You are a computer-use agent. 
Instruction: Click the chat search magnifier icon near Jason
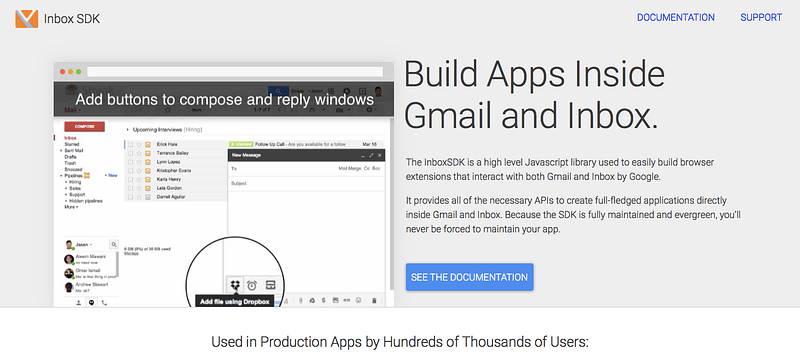pos(114,245)
